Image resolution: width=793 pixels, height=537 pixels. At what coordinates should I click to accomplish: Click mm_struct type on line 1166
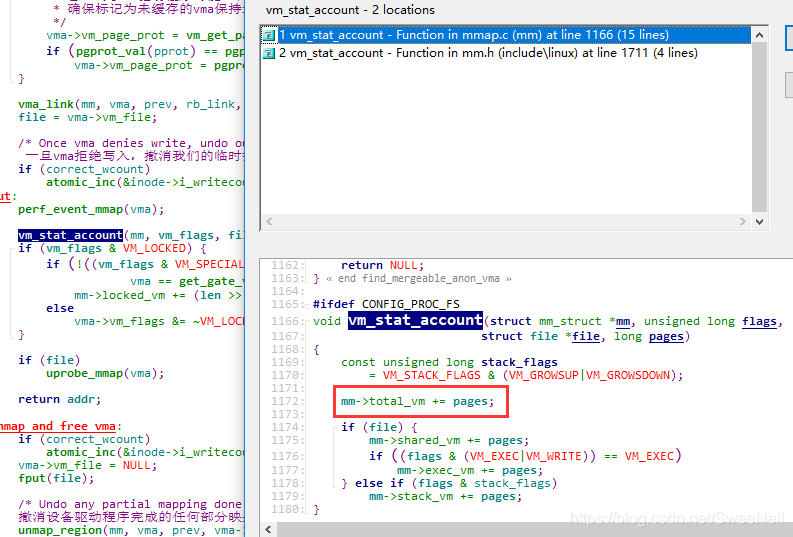[570, 321]
